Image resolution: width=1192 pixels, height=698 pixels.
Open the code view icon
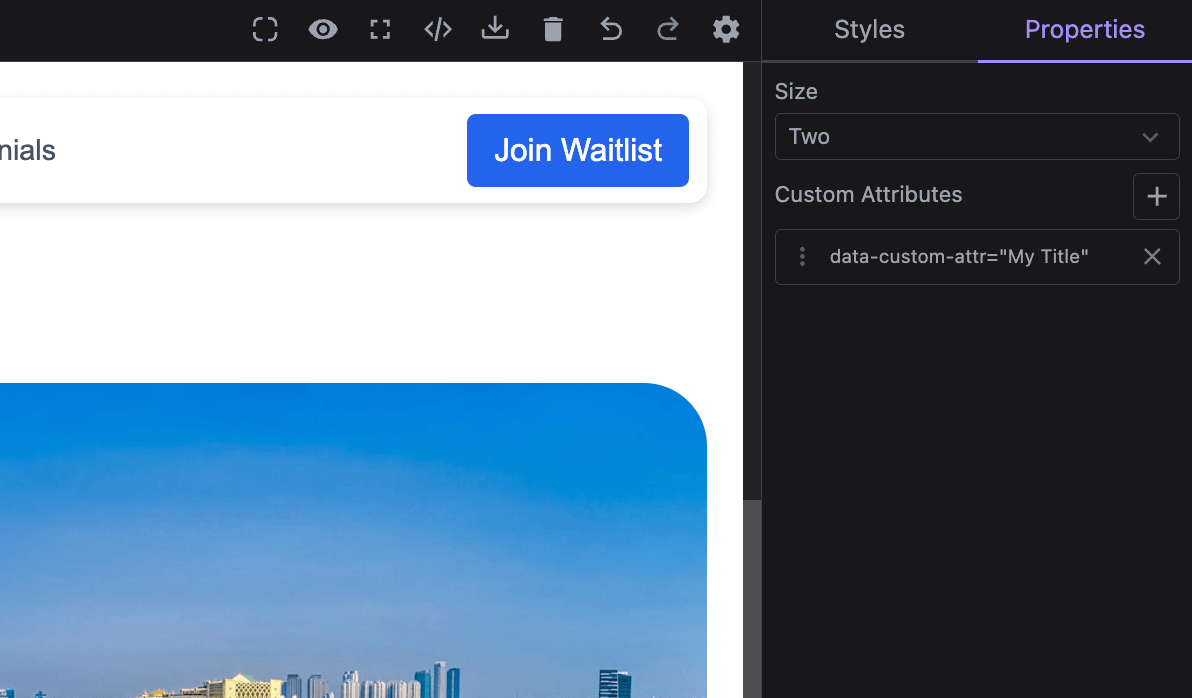[x=438, y=30]
